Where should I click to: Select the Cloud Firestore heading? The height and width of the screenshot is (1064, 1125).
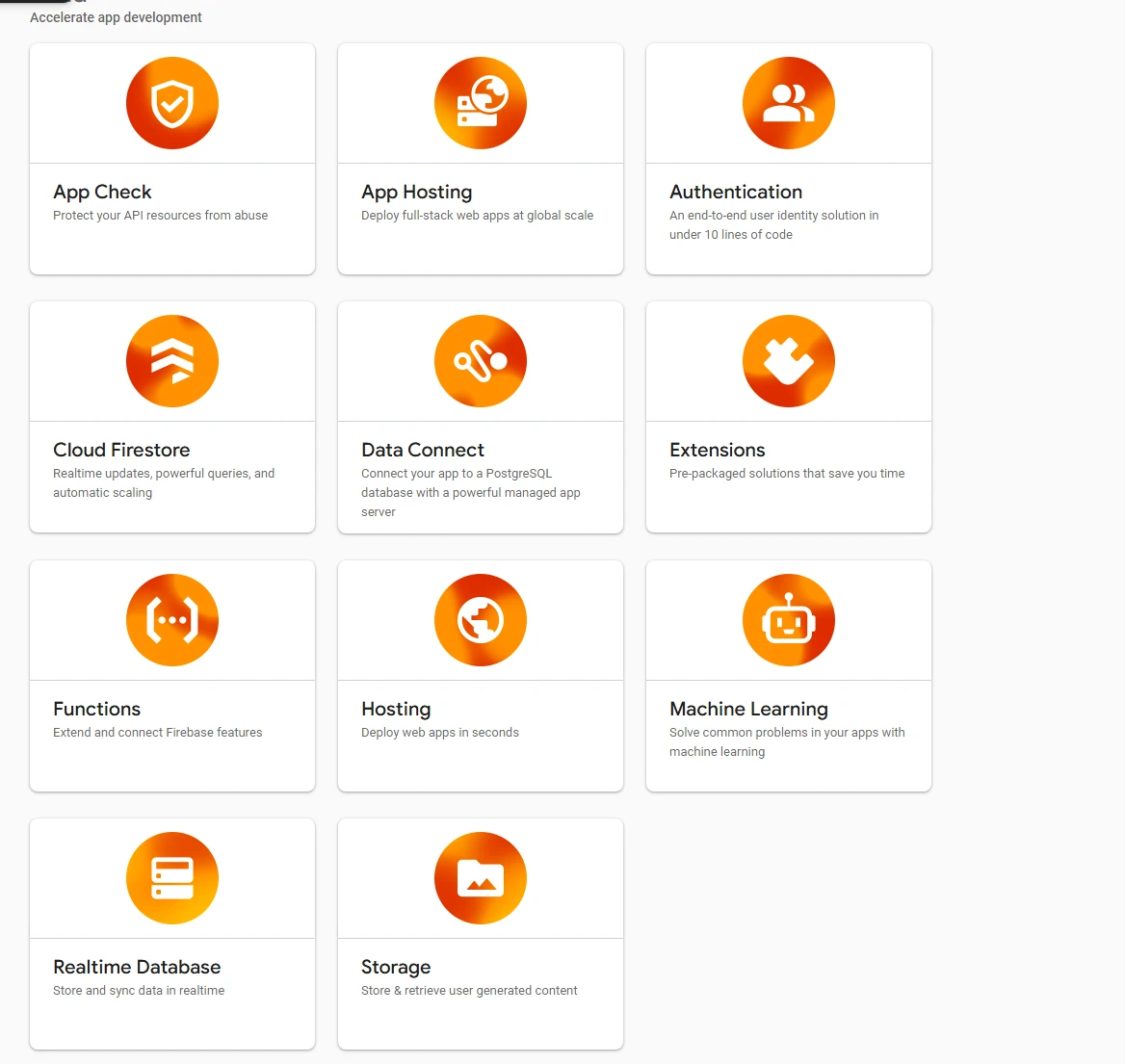pyautogui.click(x=121, y=450)
